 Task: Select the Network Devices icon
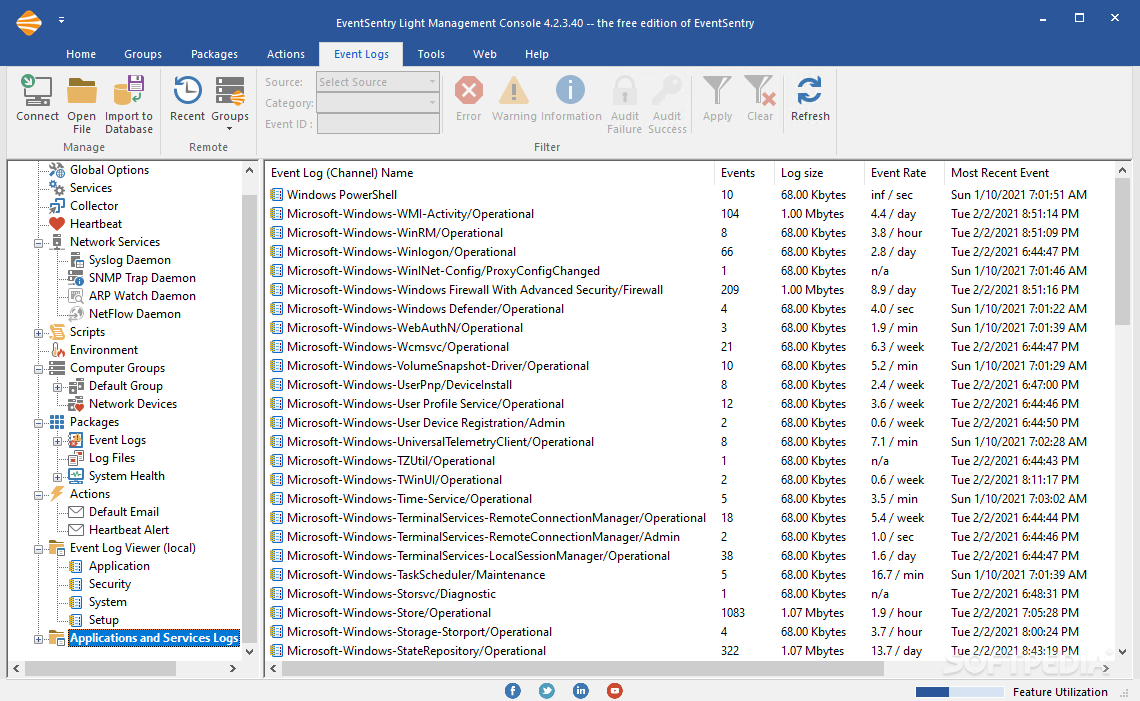pos(76,404)
